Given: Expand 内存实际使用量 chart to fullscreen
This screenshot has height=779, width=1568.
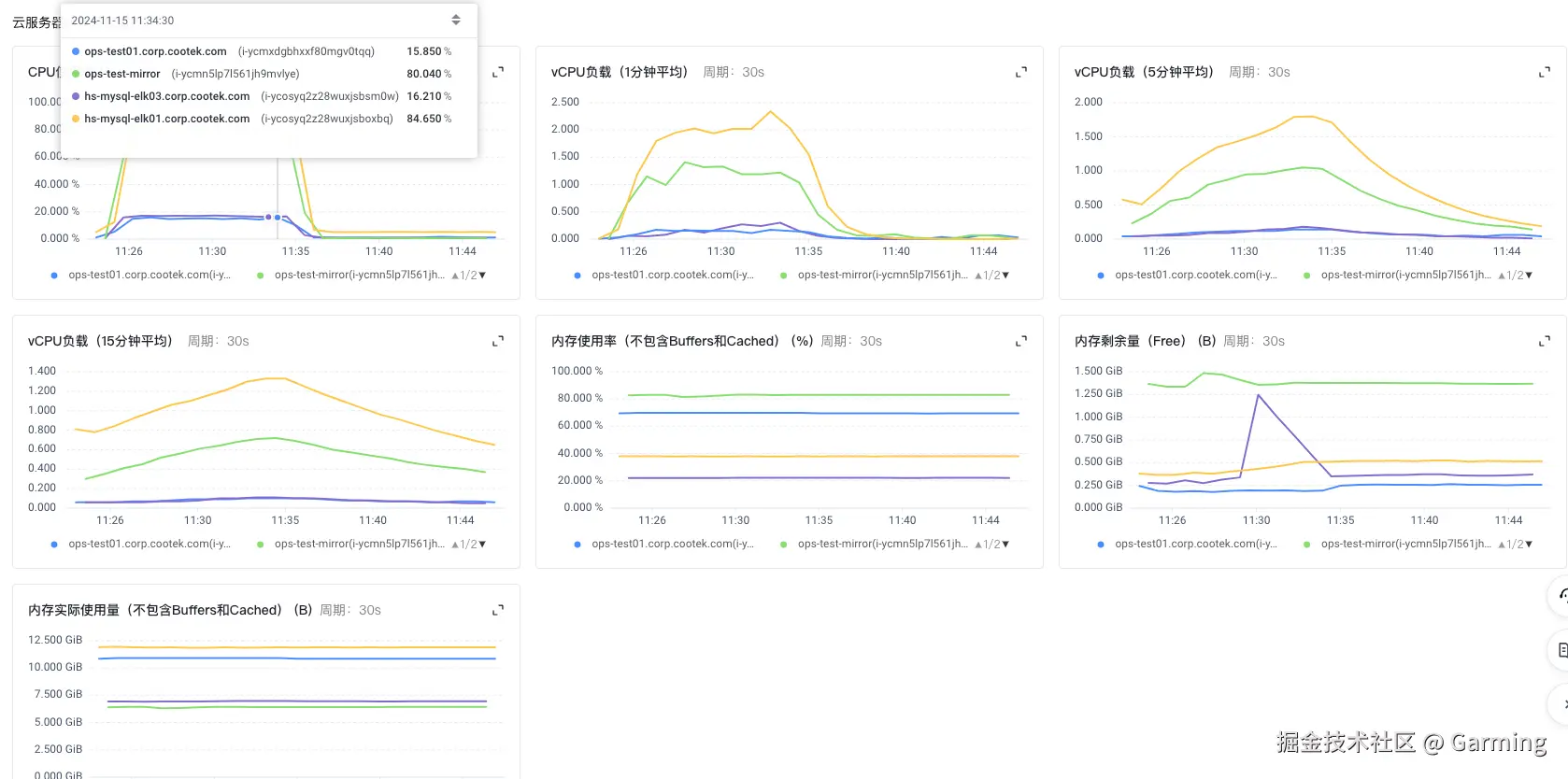Looking at the screenshot, I should [498, 610].
